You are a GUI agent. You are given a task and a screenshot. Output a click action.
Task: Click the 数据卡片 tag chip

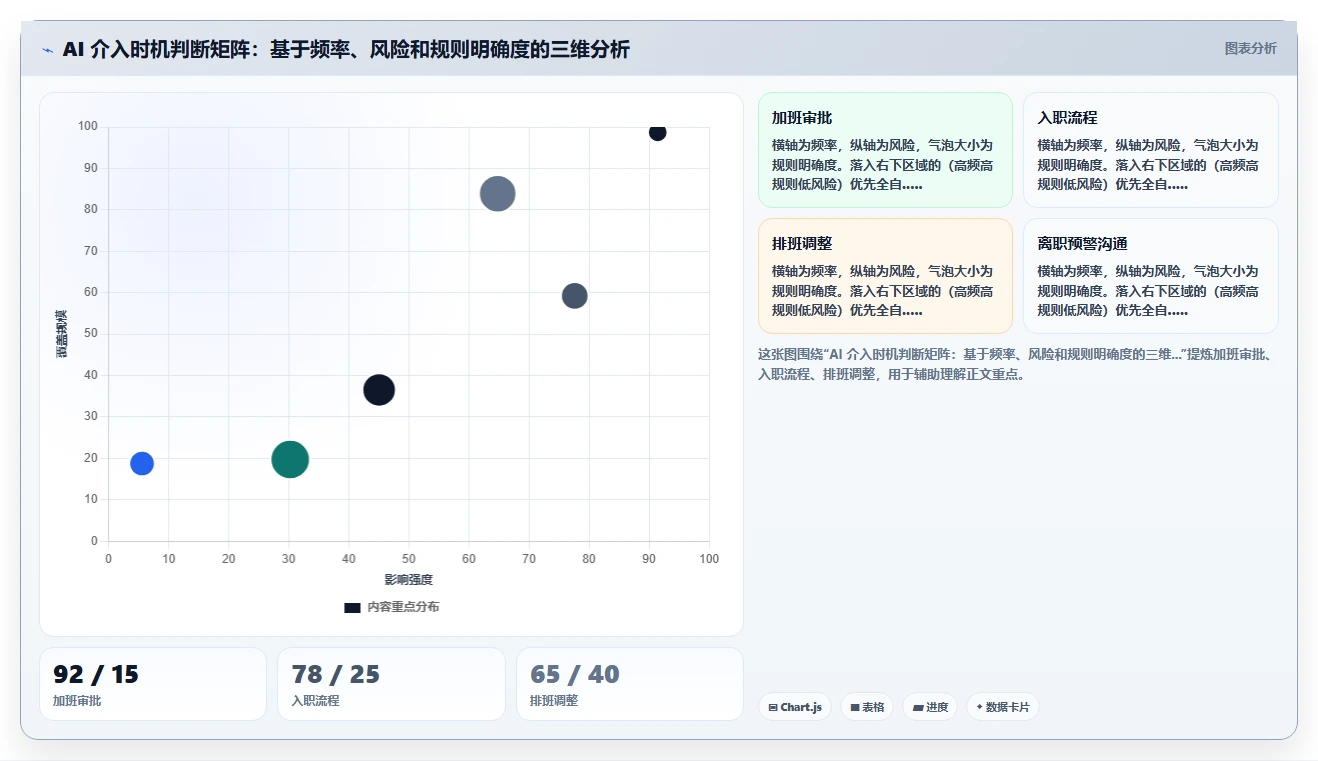[1002, 707]
